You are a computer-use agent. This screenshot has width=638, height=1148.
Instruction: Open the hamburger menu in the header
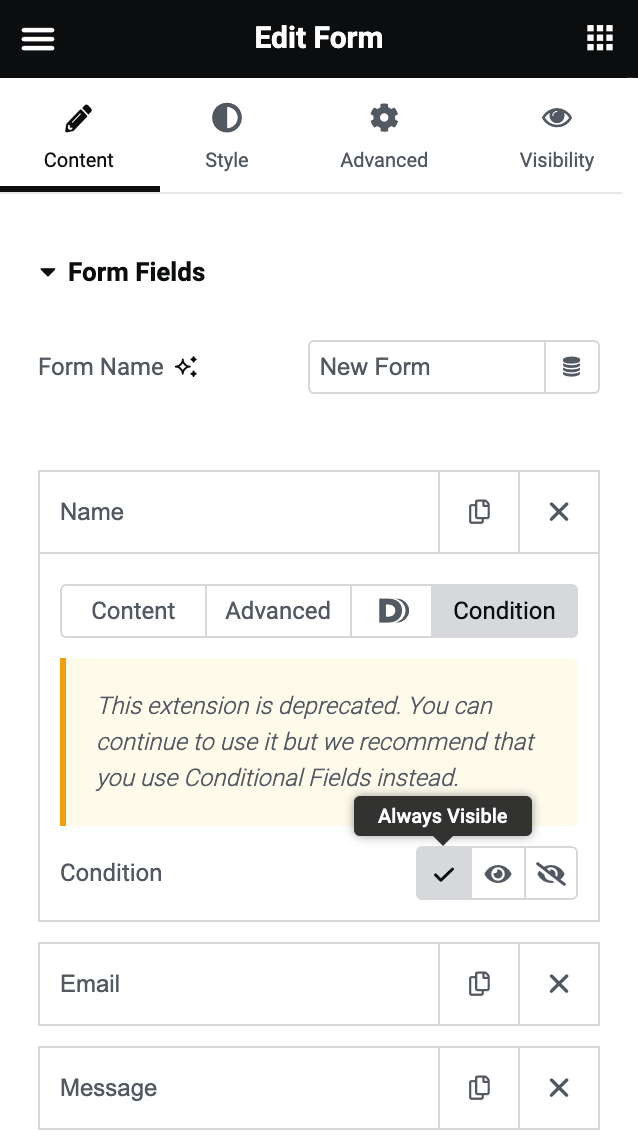point(37,38)
